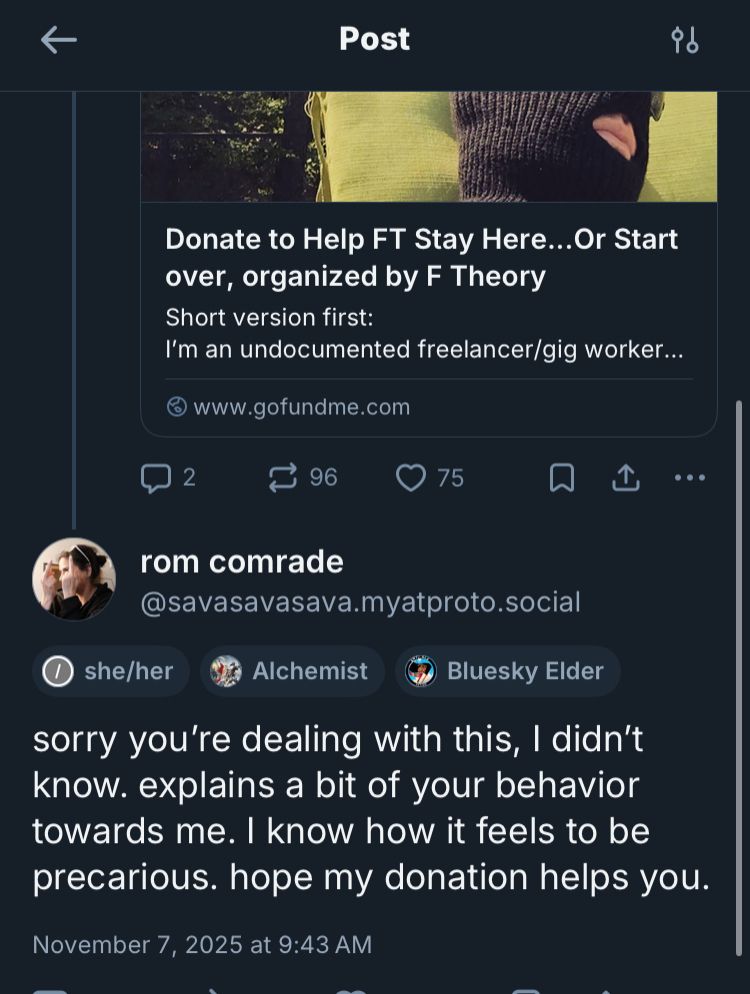
Task: Toggle the bookmark on the quoted post
Action: point(561,477)
